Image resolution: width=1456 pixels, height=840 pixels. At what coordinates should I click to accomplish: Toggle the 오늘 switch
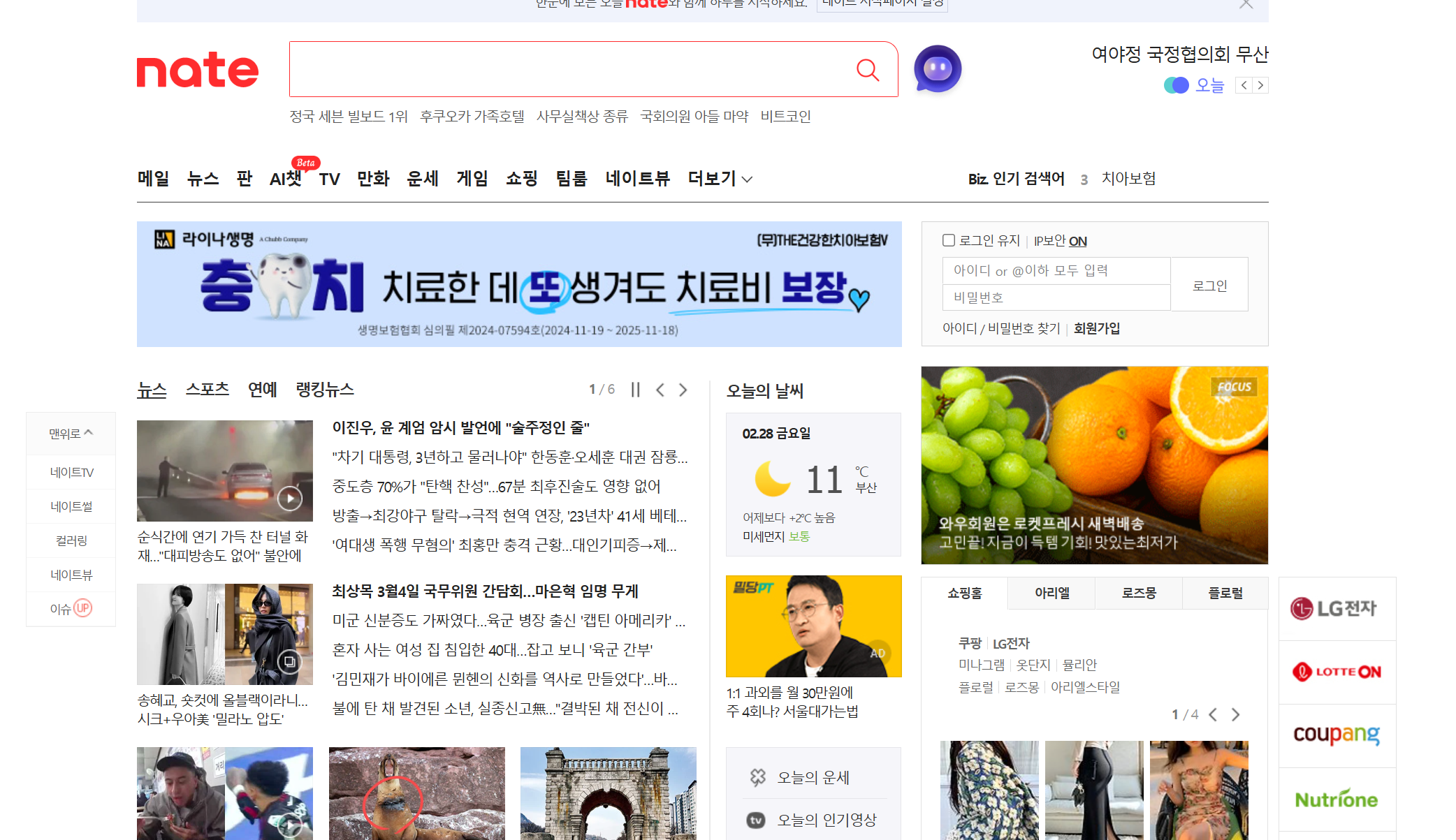click(1177, 85)
